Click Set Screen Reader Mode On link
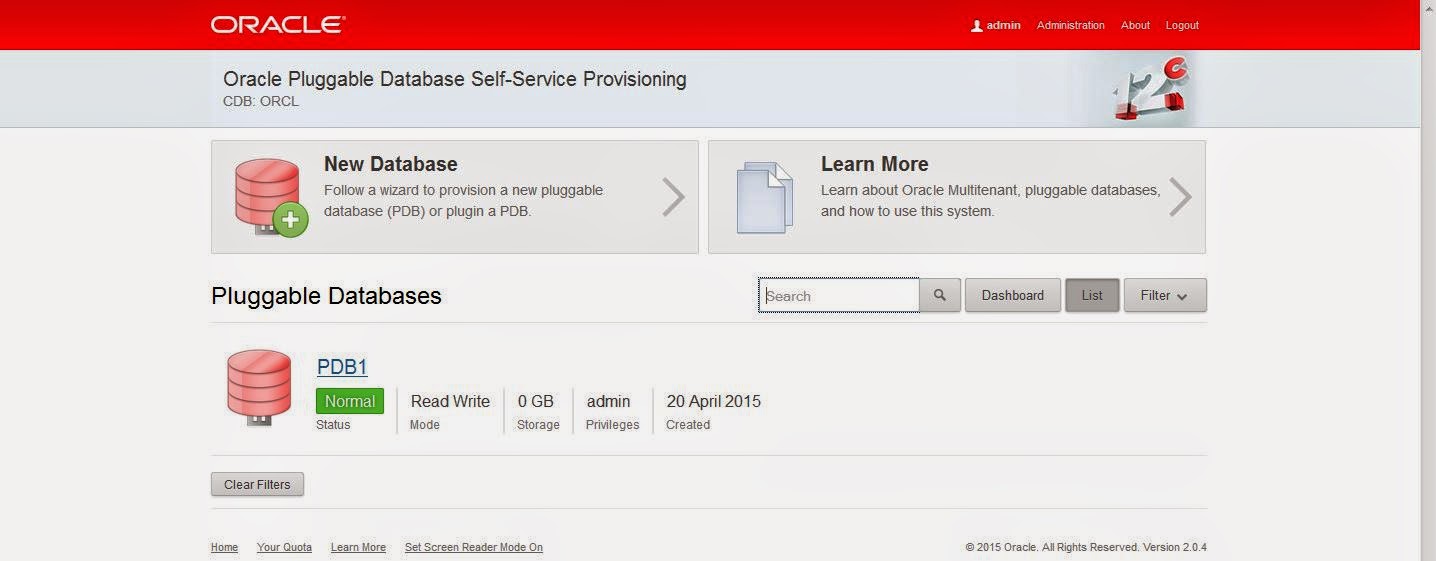1436x561 pixels. 474,547
